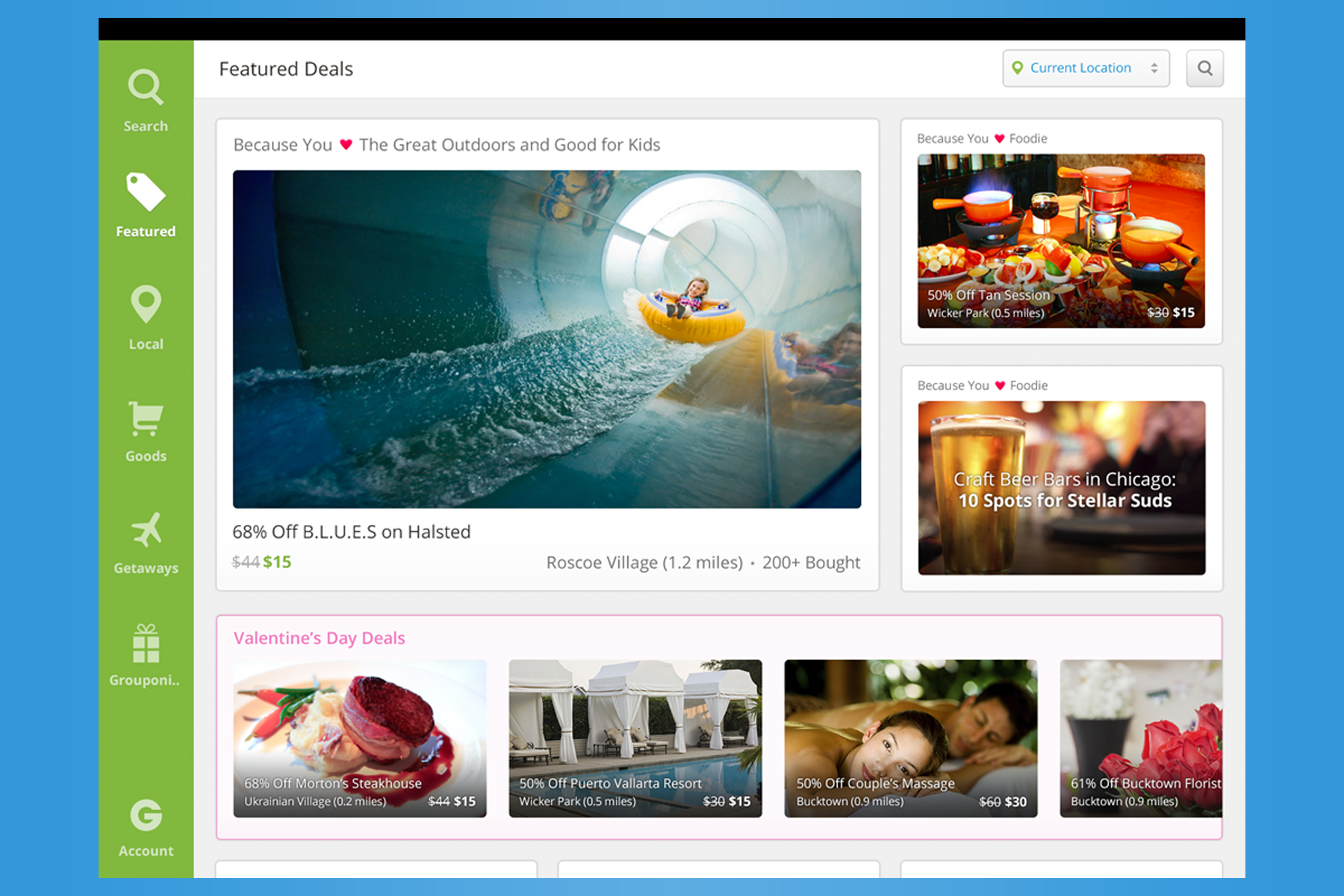Click 'Roscoe Village (1.2 miles)' location text
This screenshot has width=1344, height=896.
coord(644,562)
